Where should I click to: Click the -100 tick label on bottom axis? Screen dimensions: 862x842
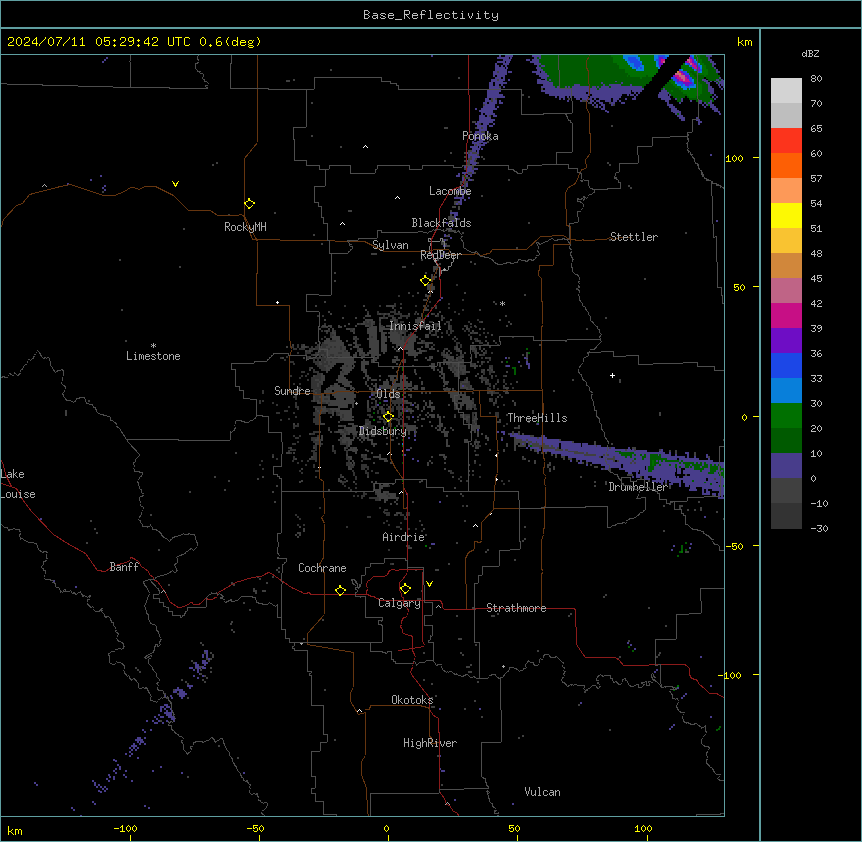click(x=125, y=828)
